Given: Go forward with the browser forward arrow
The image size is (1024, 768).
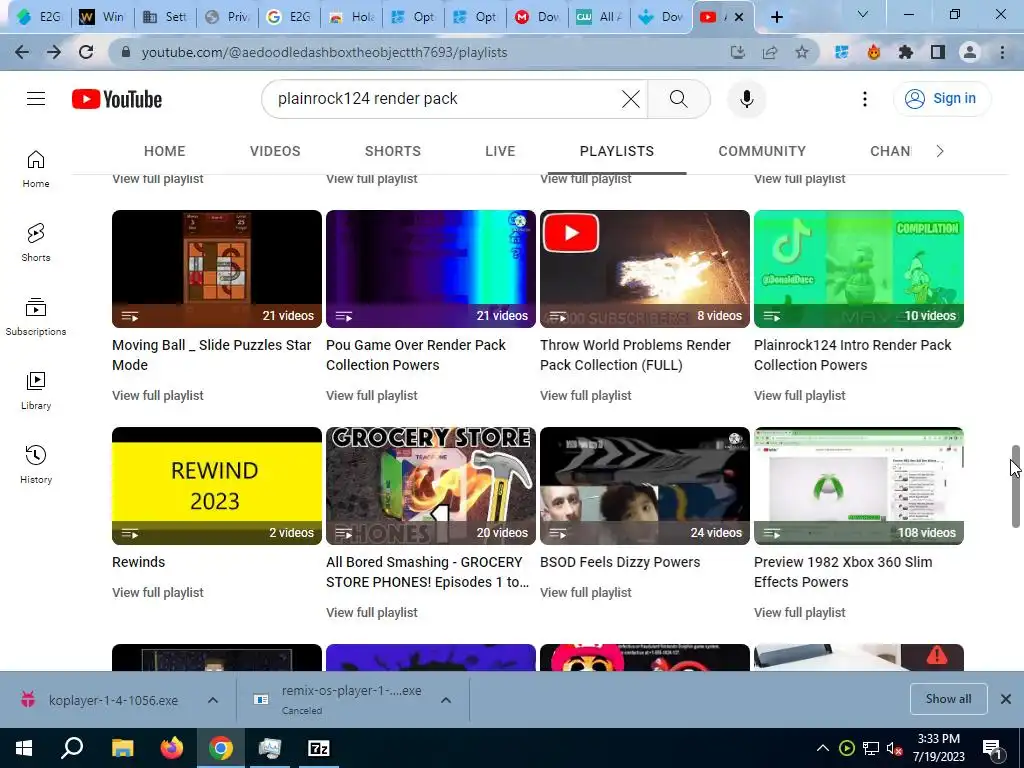Looking at the screenshot, I should coord(54,52).
